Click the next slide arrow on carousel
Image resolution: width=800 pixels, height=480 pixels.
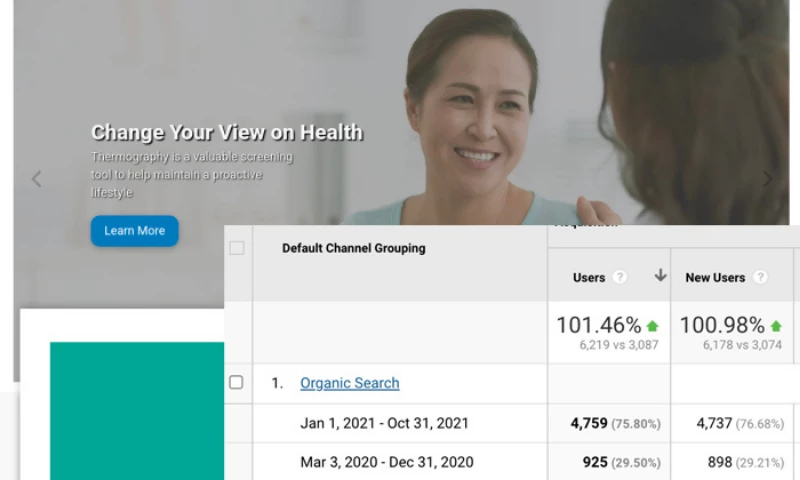768,179
